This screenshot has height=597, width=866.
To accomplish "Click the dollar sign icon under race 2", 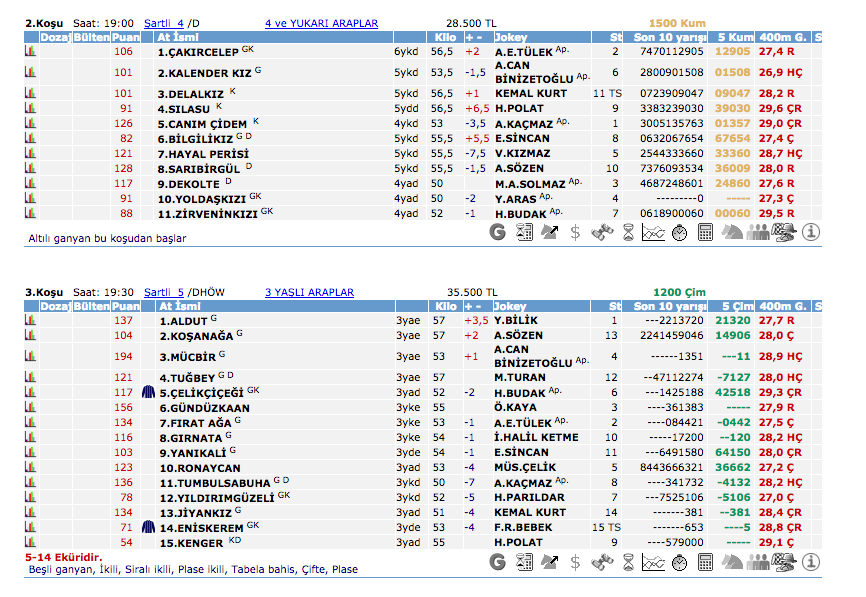I will 575,233.
